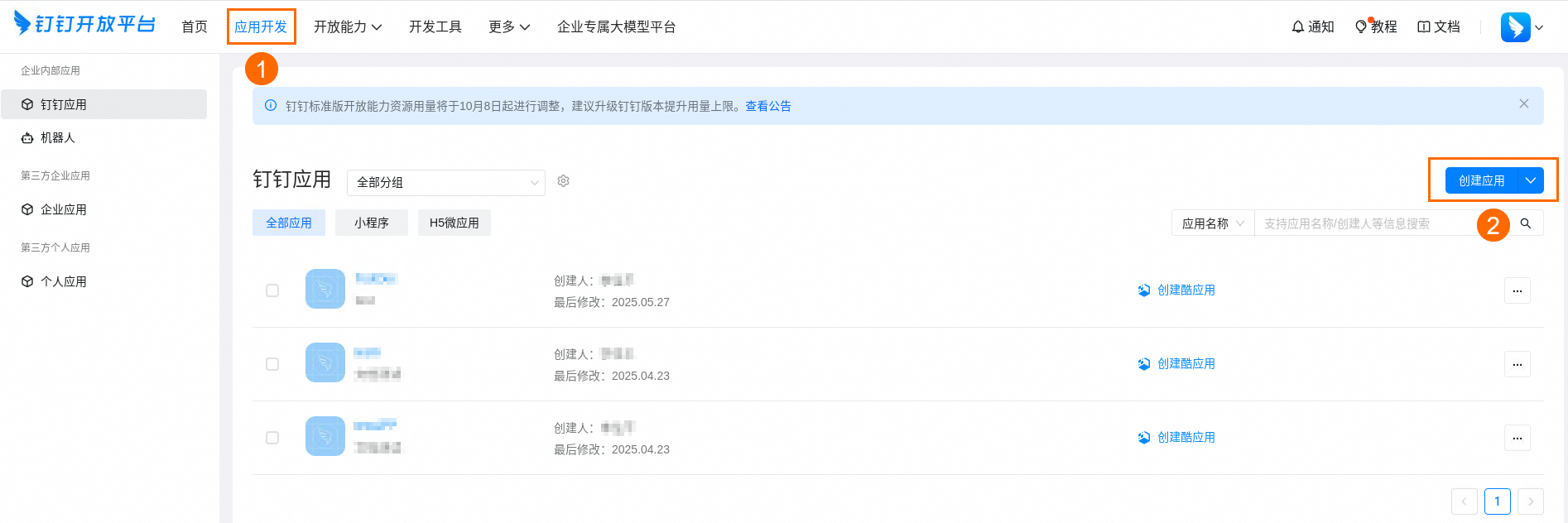Expand the 全部分组 group dropdown
This screenshot has width=1568, height=523.
446,182
